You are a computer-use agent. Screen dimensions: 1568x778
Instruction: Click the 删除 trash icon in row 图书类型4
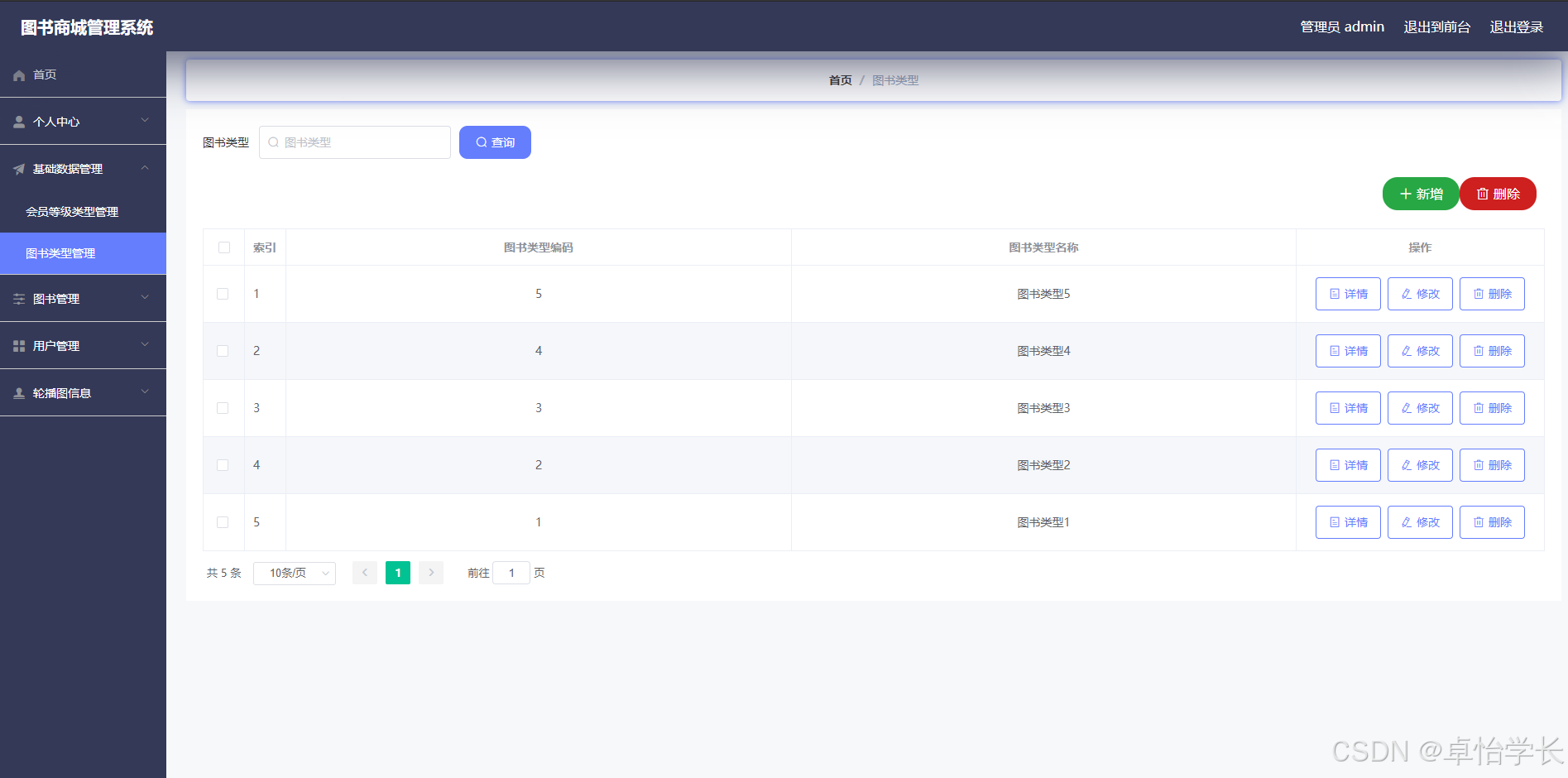pyautogui.click(x=1479, y=351)
